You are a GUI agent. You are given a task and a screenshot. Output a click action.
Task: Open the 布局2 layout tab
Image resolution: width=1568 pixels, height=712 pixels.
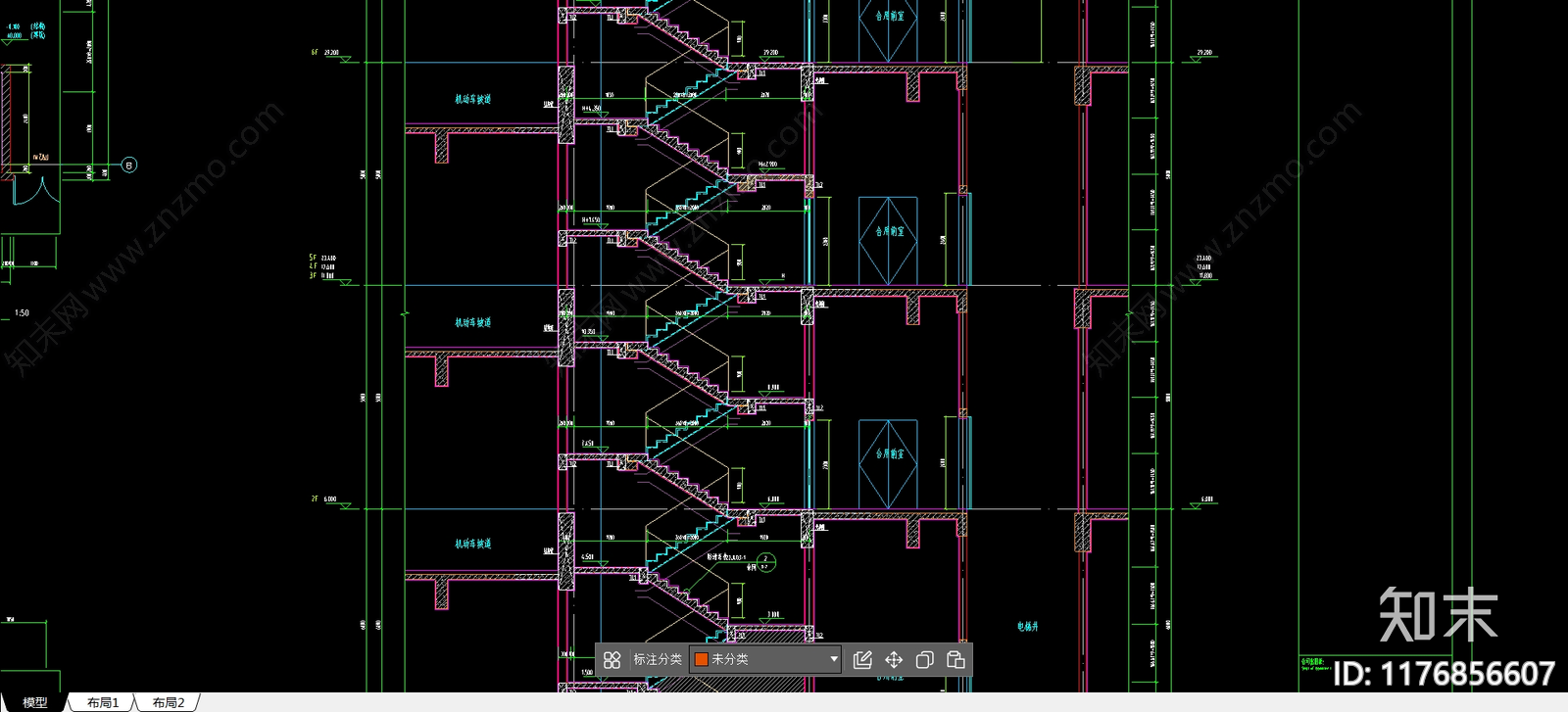click(x=169, y=702)
